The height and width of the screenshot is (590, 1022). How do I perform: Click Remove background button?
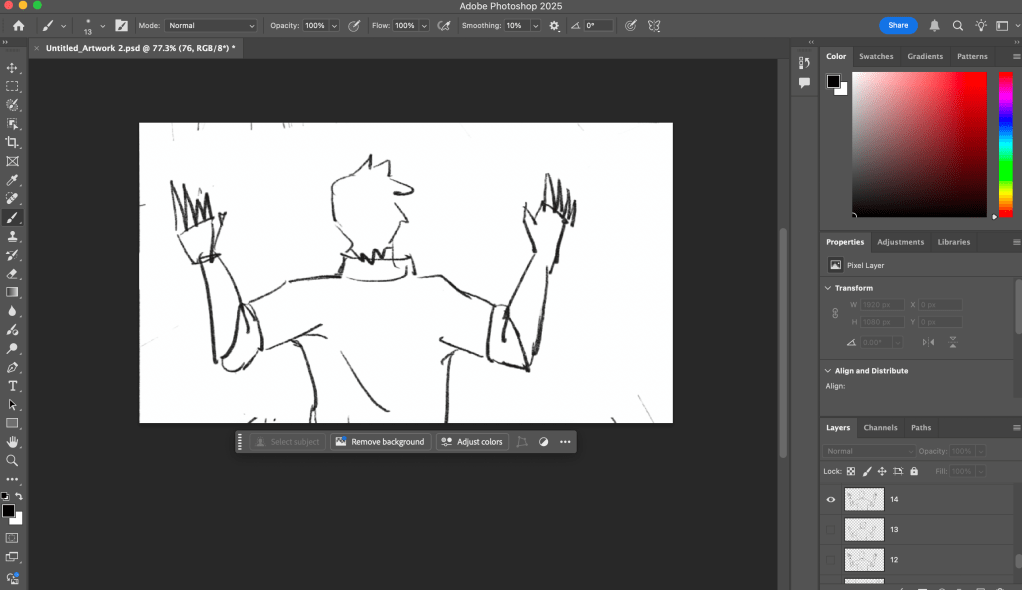tap(379, 442)
